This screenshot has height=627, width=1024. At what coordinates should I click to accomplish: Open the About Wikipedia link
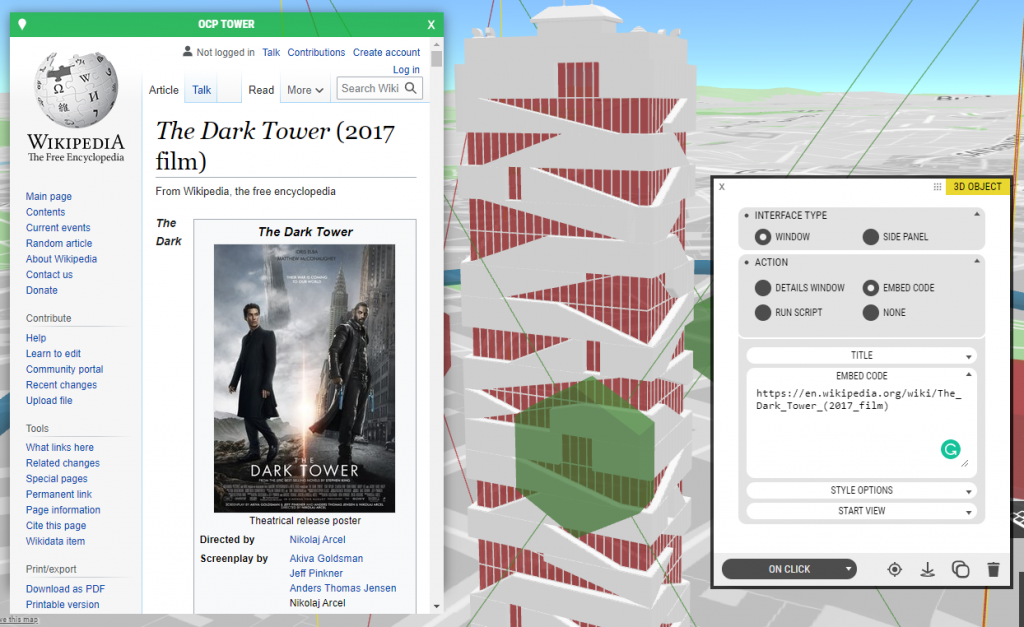61,259
